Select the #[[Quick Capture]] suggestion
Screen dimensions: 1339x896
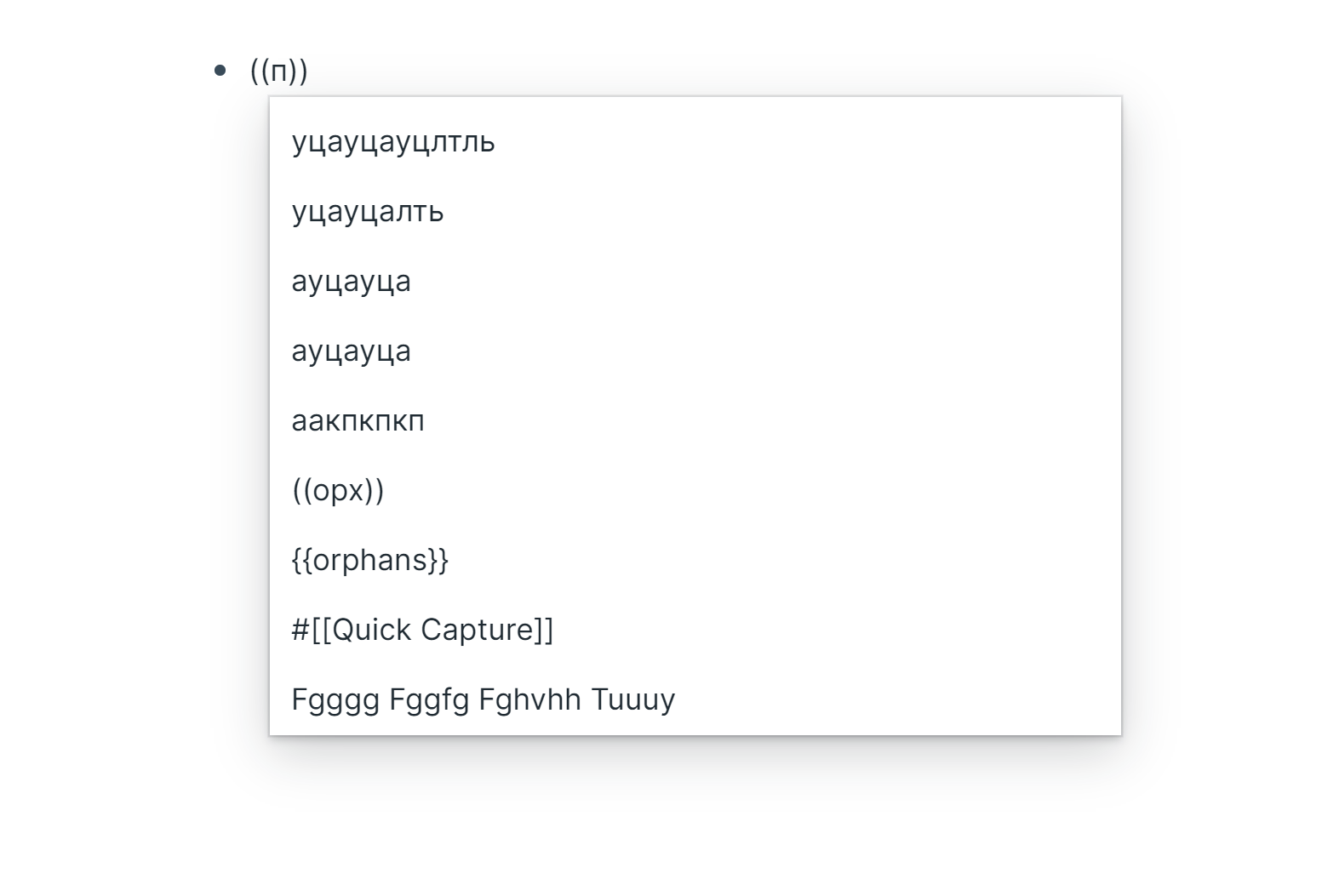(x=423, y=629)
